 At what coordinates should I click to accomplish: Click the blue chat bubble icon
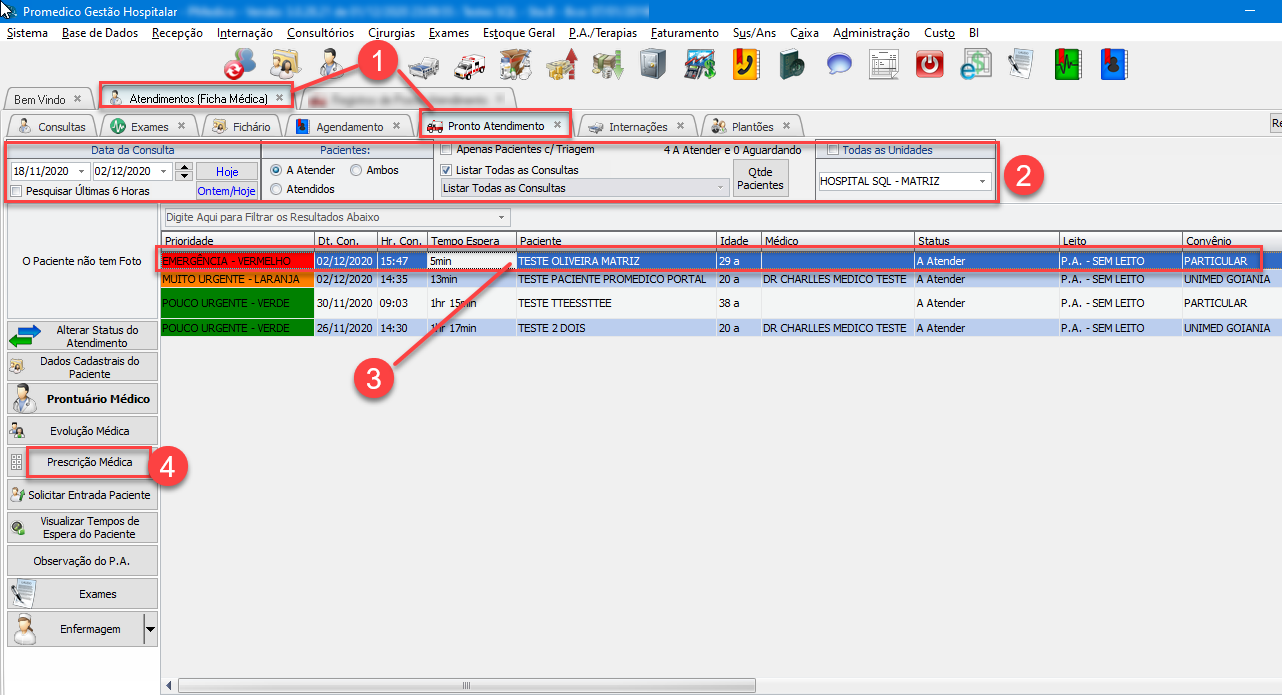838,66
